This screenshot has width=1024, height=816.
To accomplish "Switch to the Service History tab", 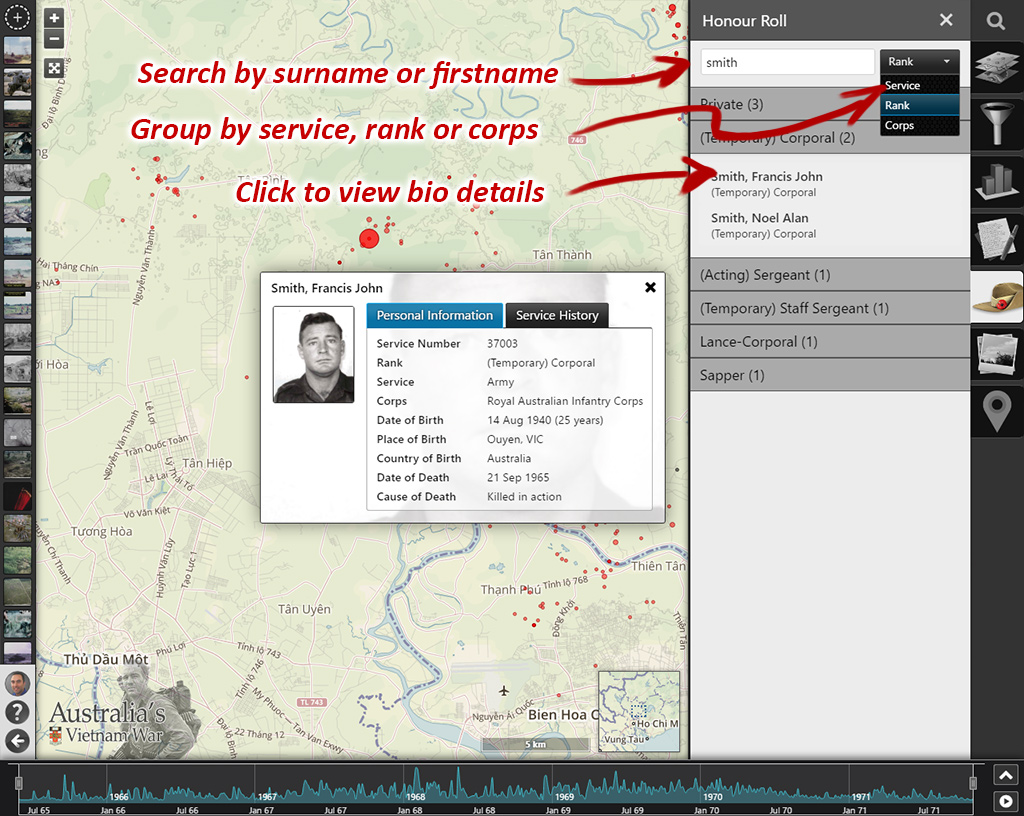I will point(557,316).
